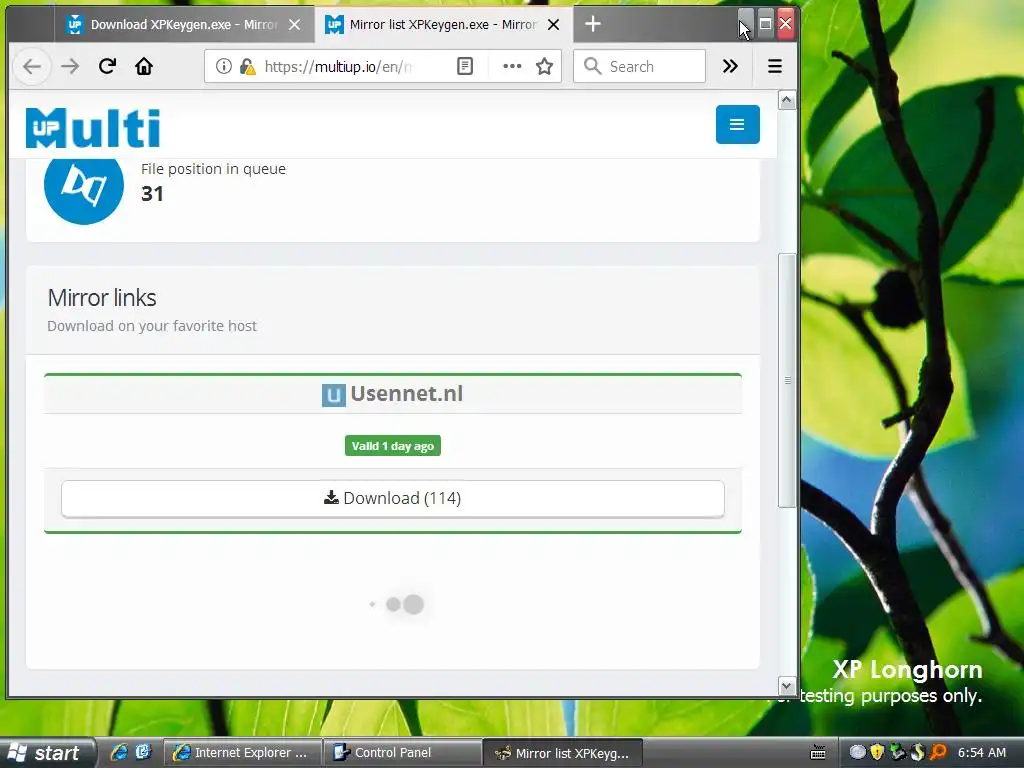
Task: Click the second quick launch icon
Action: pyautogui.click(x=143, y=752)
